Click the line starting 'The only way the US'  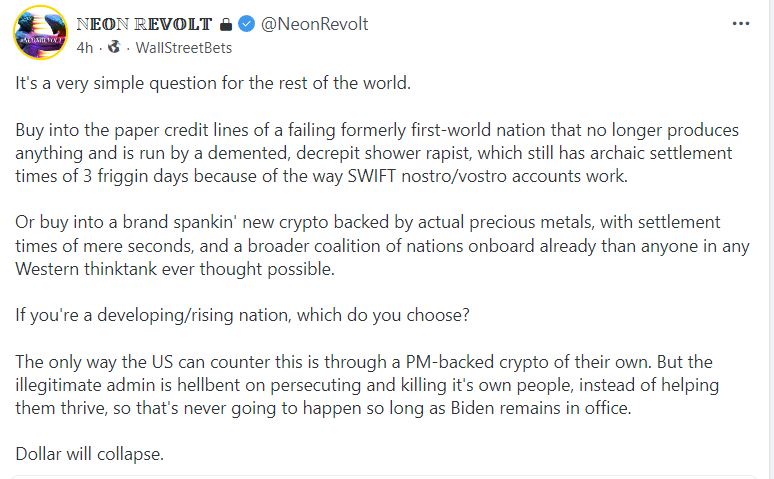point(364,362)
